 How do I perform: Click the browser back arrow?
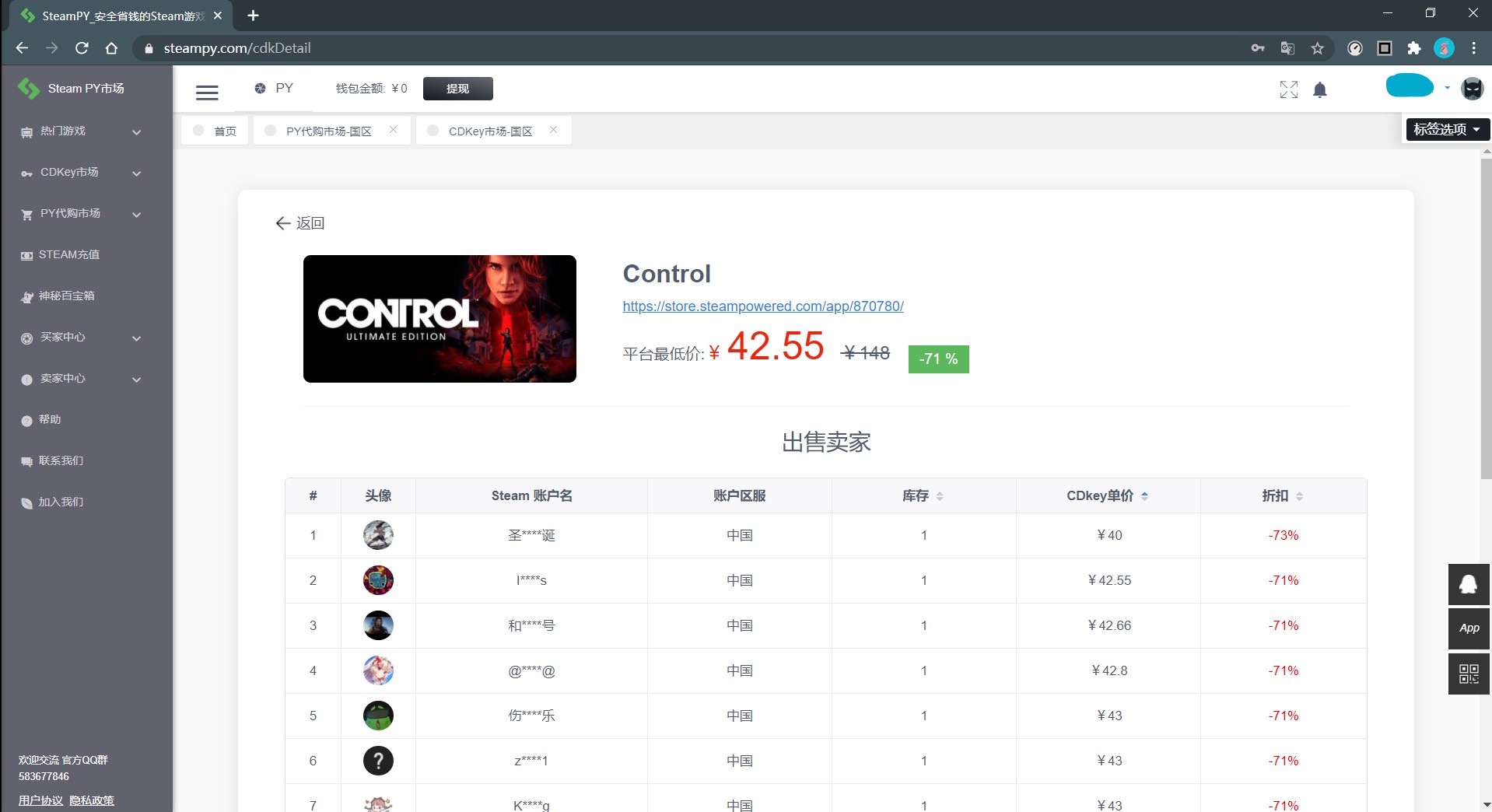click(22, 48)
